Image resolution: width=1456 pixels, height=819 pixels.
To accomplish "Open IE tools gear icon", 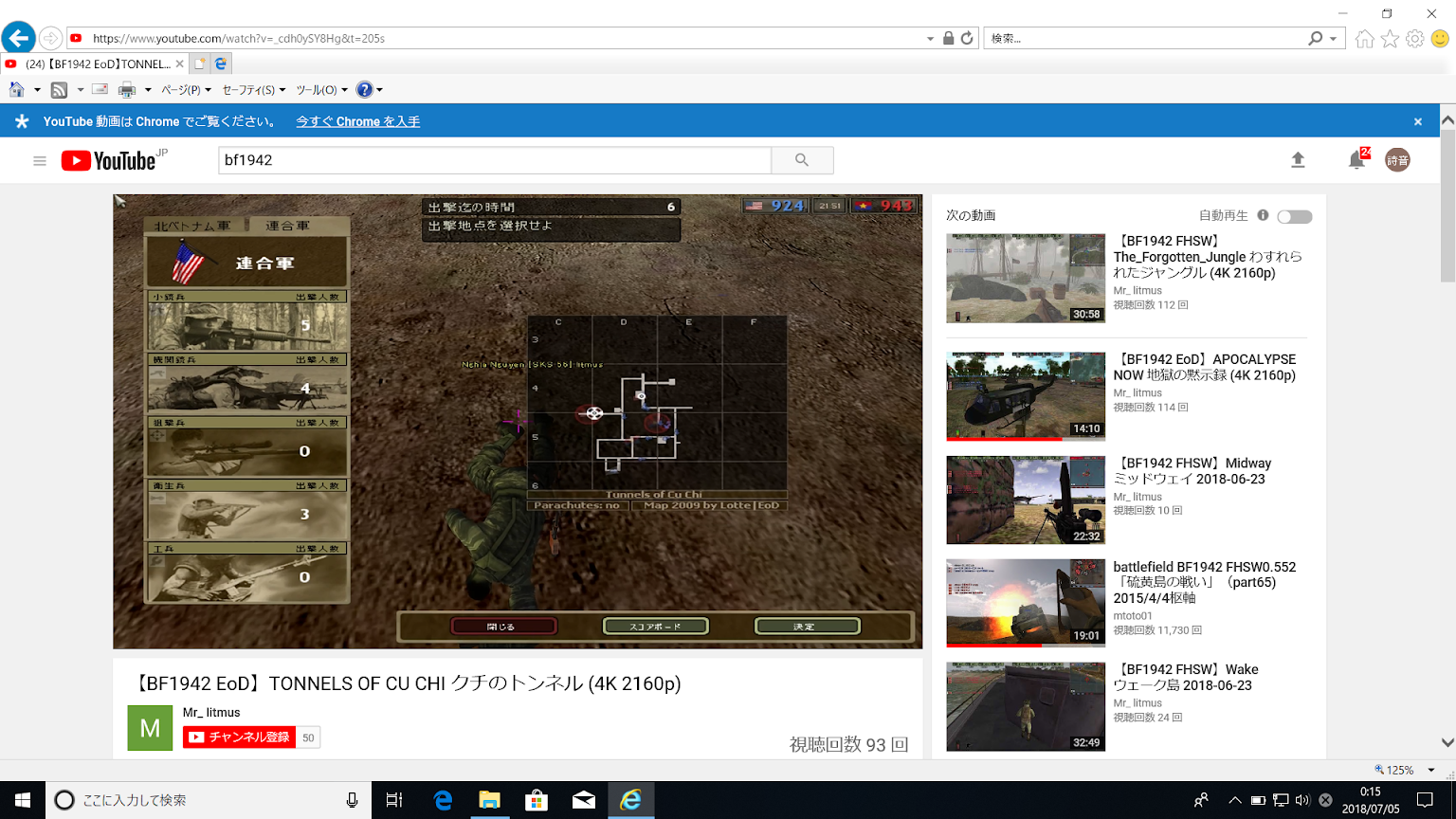I will 1415,39.
